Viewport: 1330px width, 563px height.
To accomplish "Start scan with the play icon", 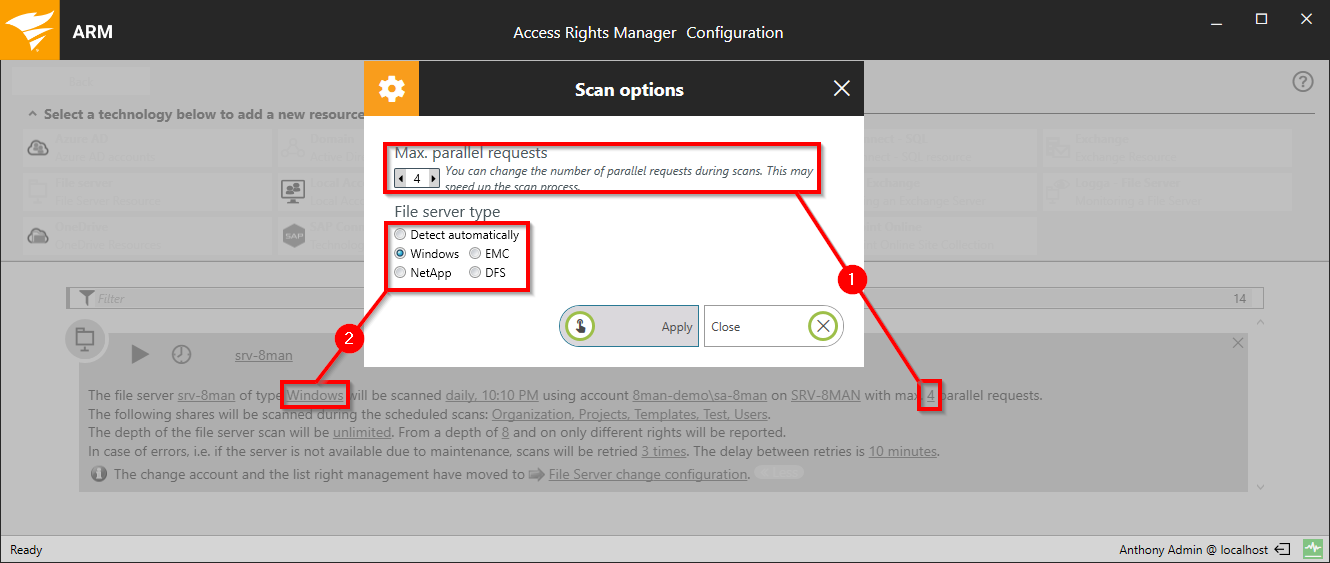I will pos(140,354).
